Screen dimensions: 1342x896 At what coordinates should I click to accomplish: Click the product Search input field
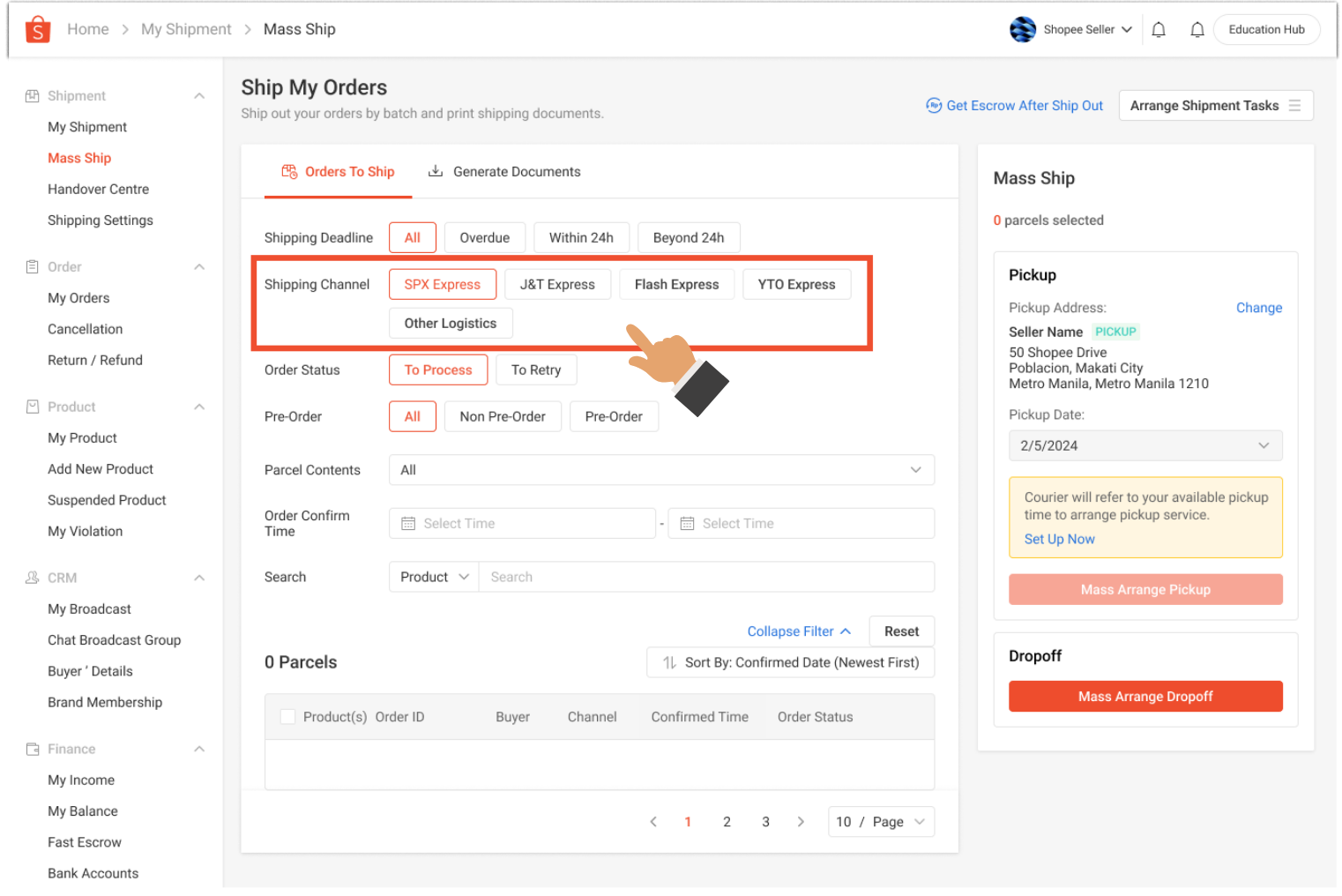click(705, 578)
